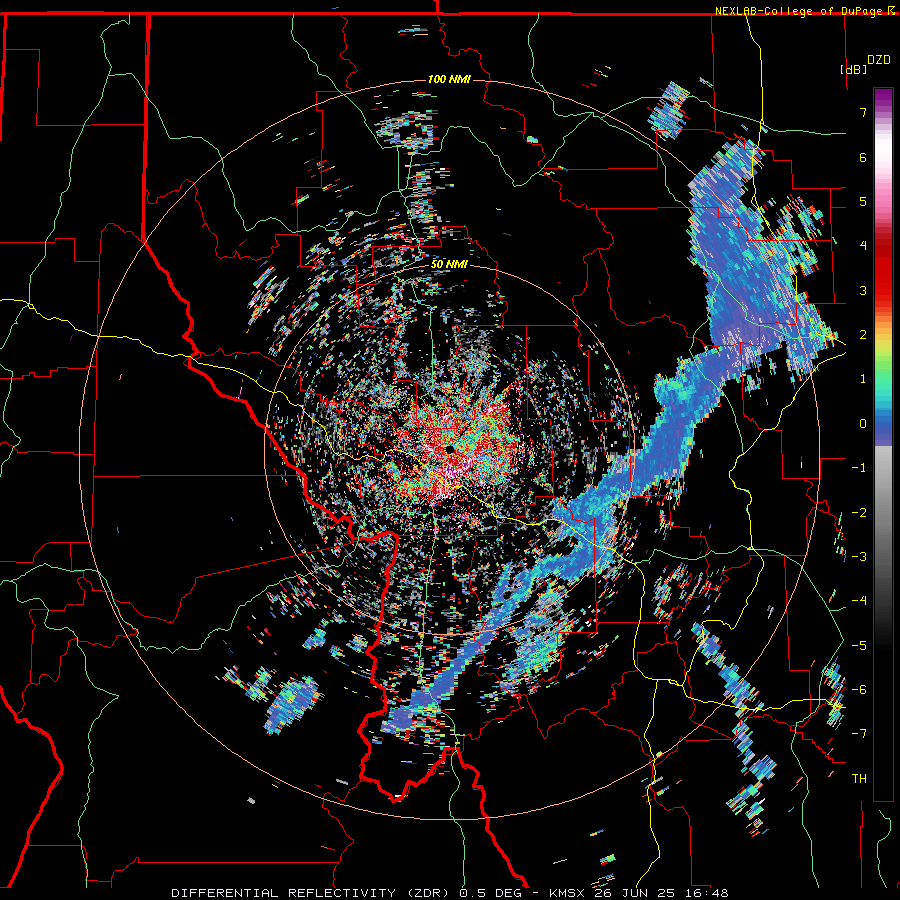
Task: Click the 4 value on the dB scale
Action: 863,246
